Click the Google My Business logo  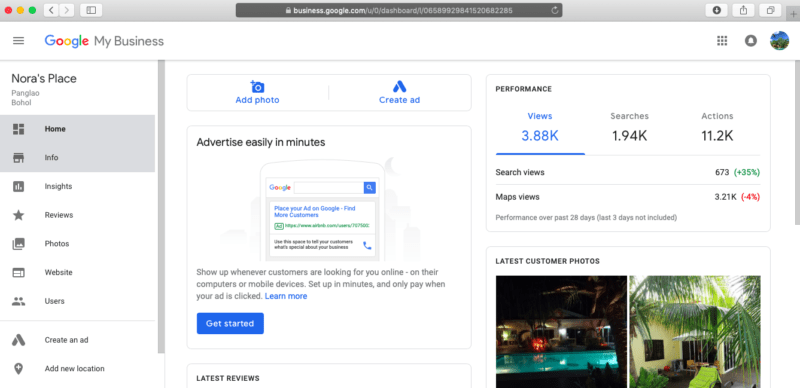[x=104, y=41]
